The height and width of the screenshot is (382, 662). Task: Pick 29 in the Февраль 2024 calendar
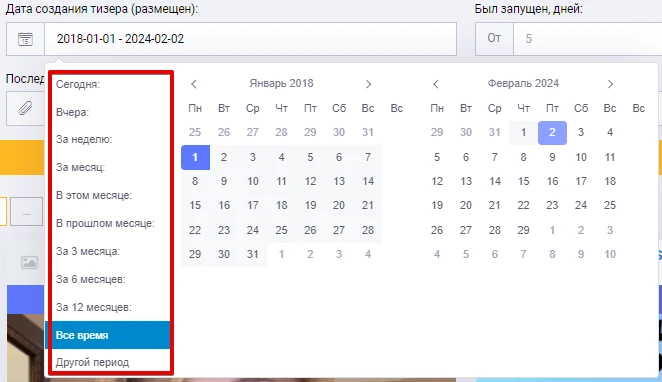pos(524,230)
